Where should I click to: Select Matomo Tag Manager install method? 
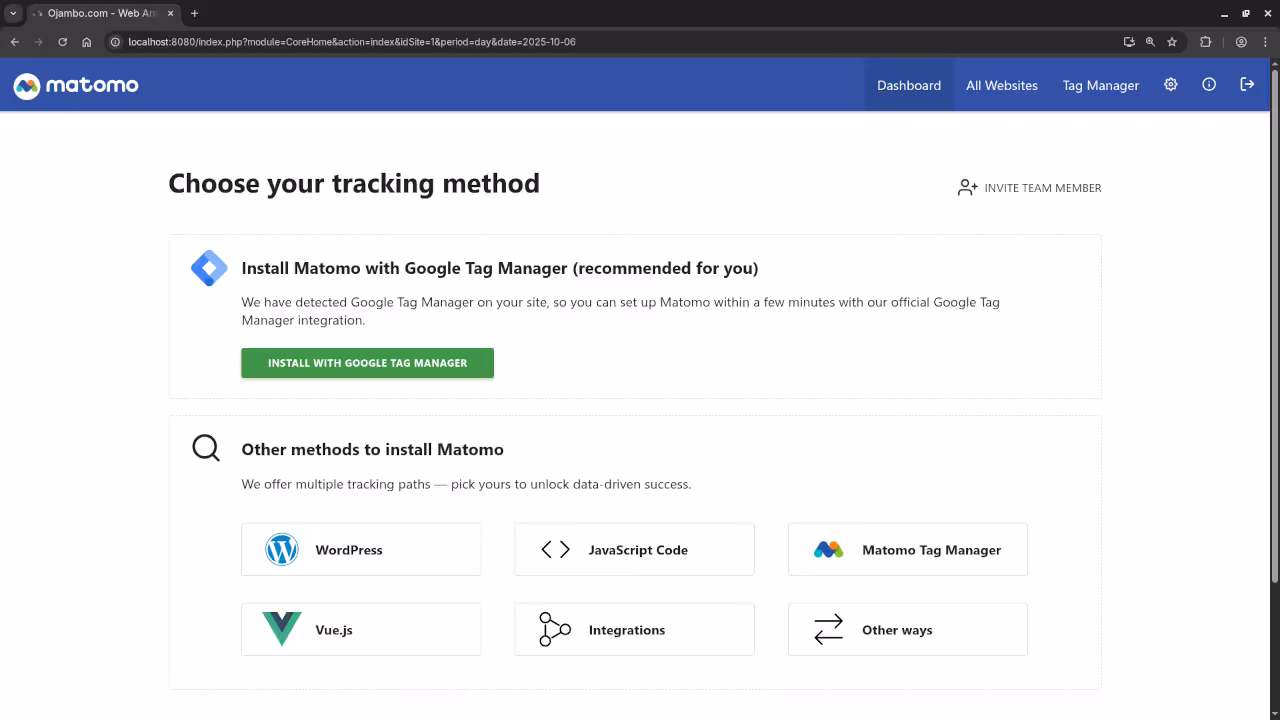[907, 550]
